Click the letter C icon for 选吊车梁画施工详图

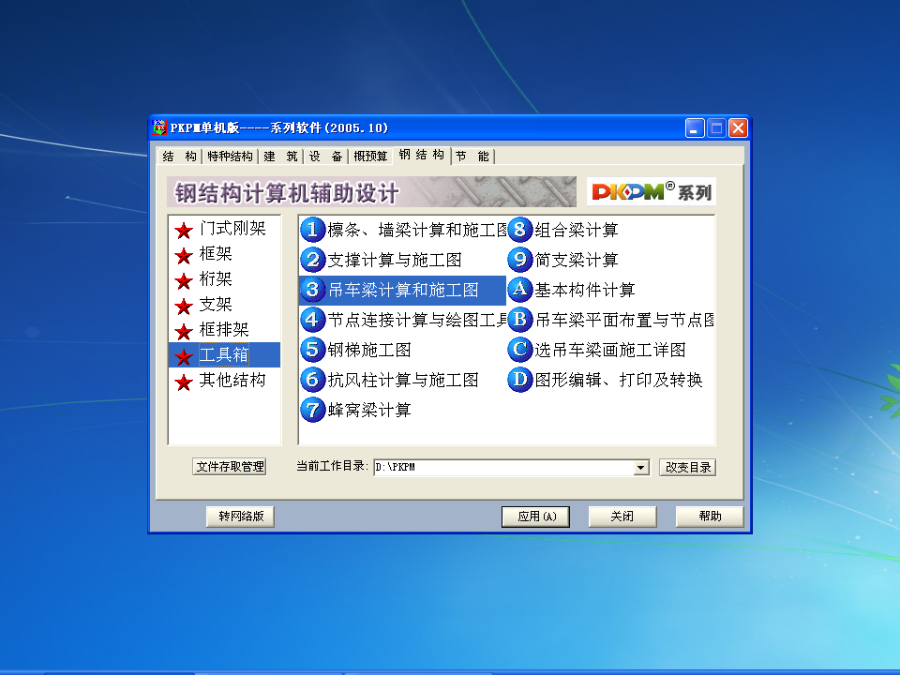520,349
